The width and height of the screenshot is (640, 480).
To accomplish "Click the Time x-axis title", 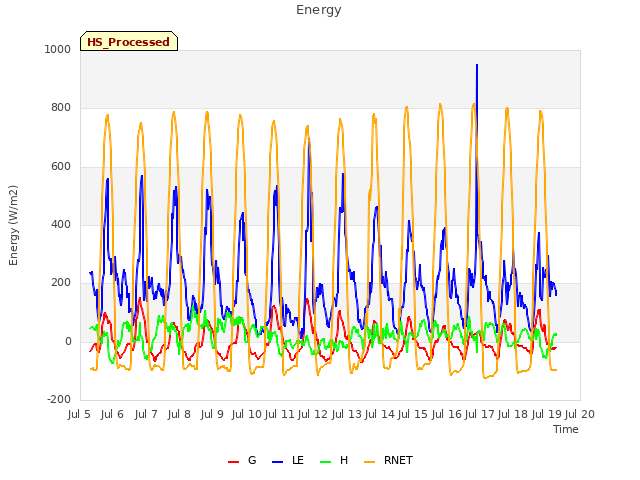I will pyautogui.click(x=566, y=429).
